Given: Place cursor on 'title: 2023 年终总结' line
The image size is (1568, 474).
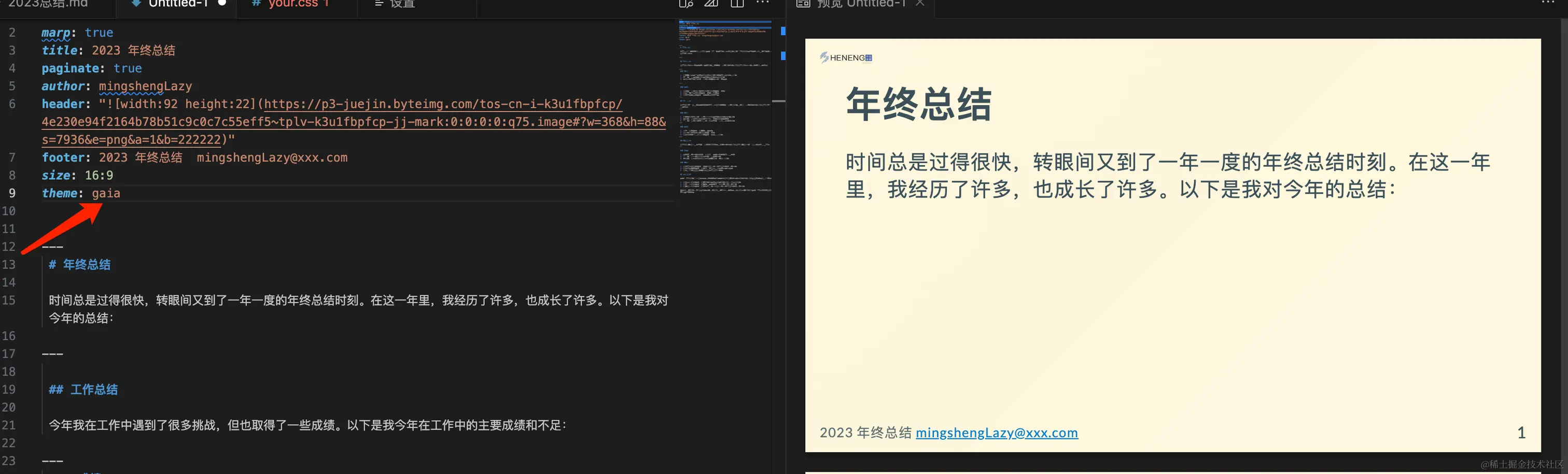Looking at the screenshot, I should click(x=108, y=50).
